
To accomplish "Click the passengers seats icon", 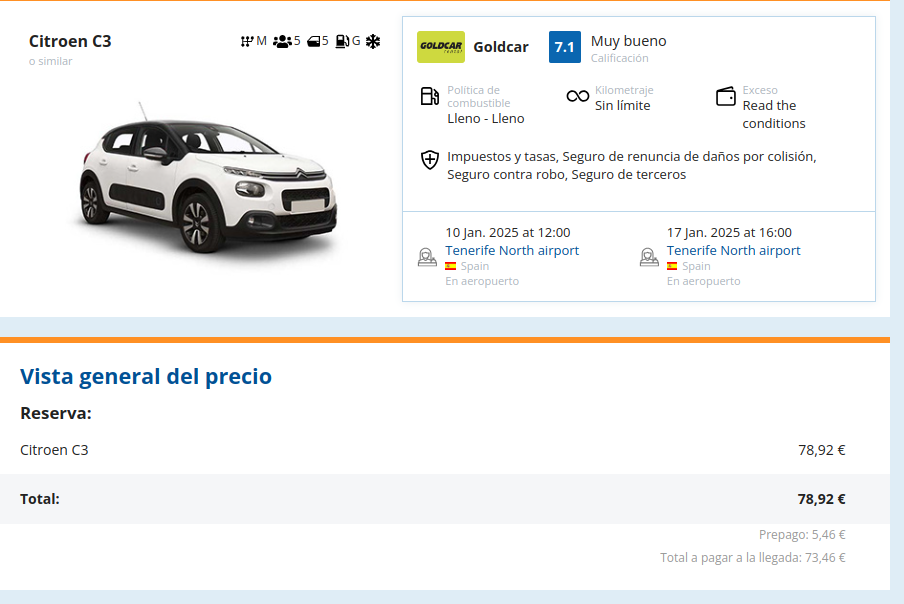I will pyautogui.click(x=281, y=41).
